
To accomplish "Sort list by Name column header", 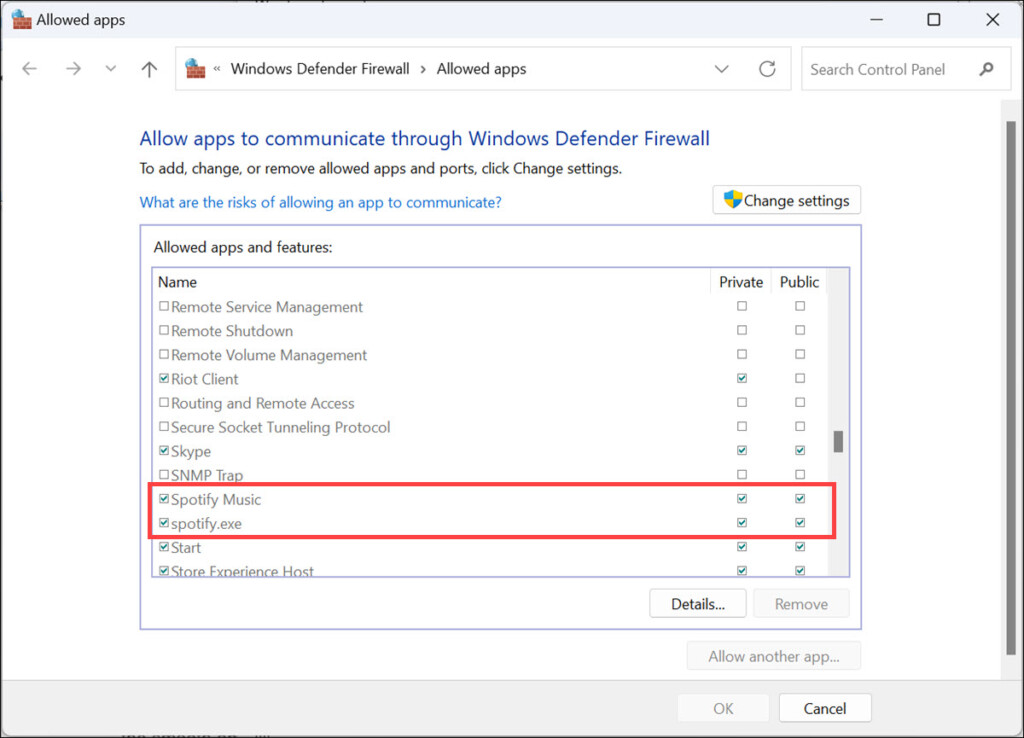I will pos(178,282).
